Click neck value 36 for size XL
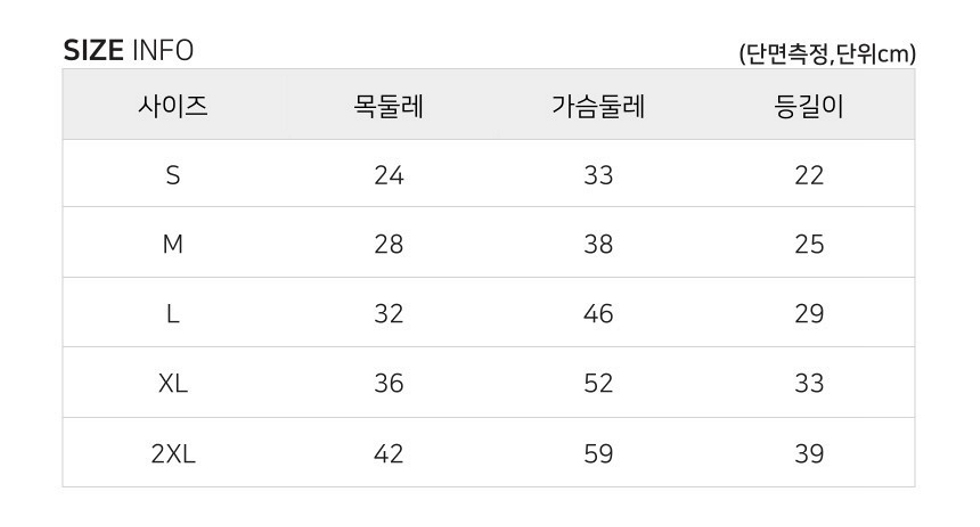 click(389, 383)
